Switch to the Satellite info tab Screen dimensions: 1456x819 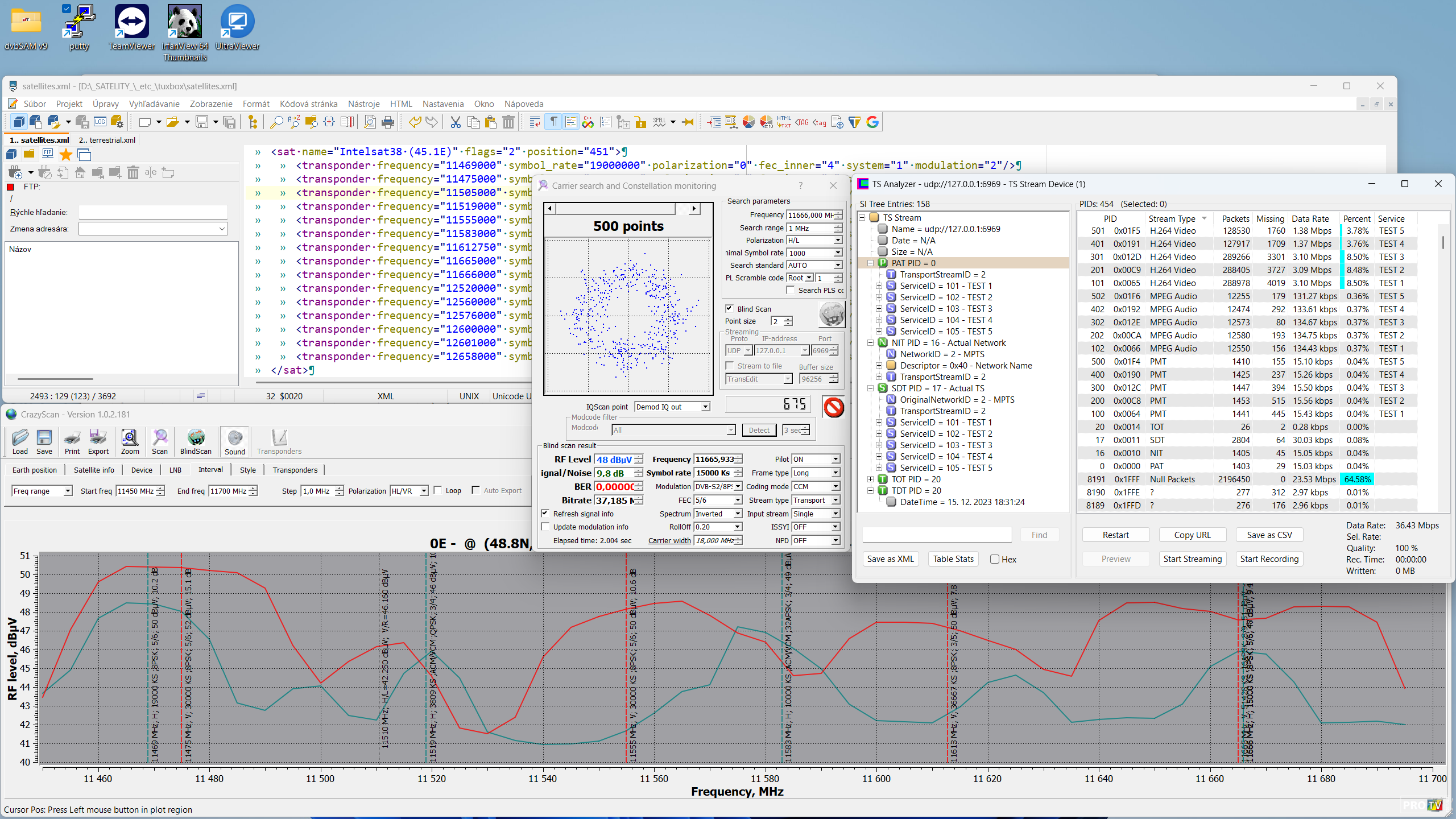pyautogui.click(x=94, y=470)
